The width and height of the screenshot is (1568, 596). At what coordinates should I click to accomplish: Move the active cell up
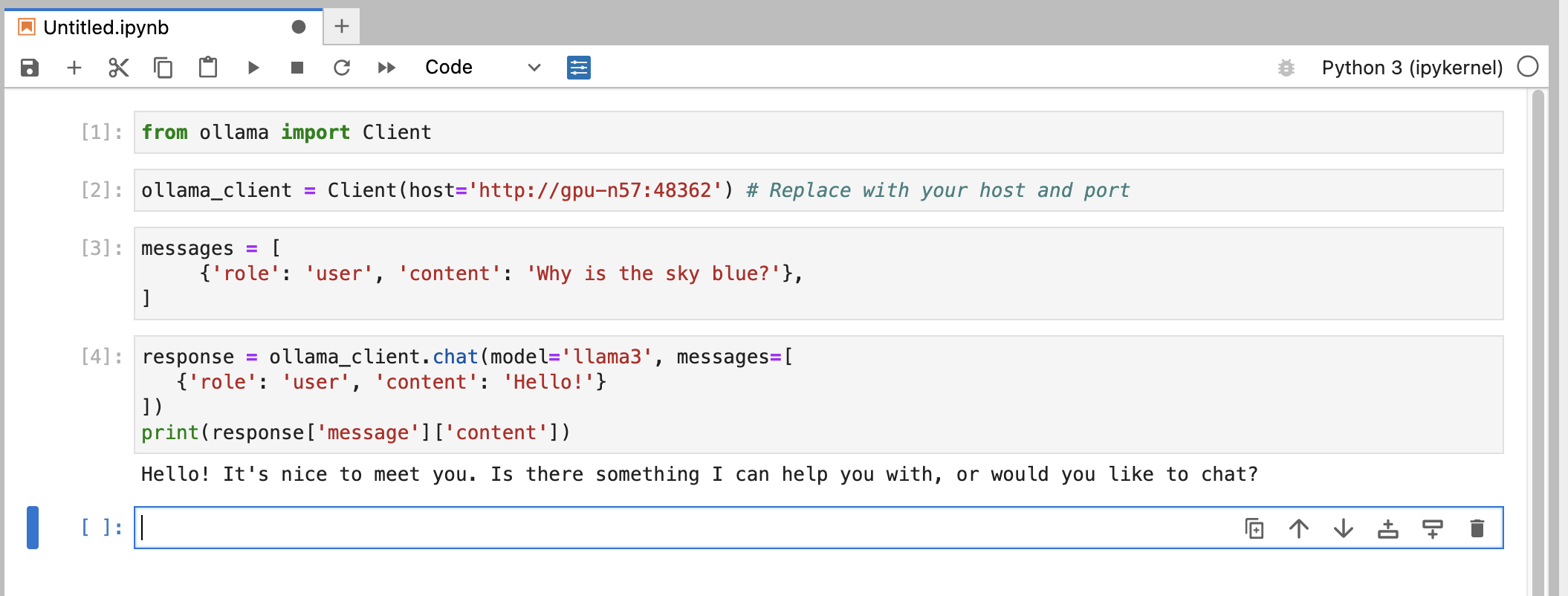click(x=1299, y=528)
